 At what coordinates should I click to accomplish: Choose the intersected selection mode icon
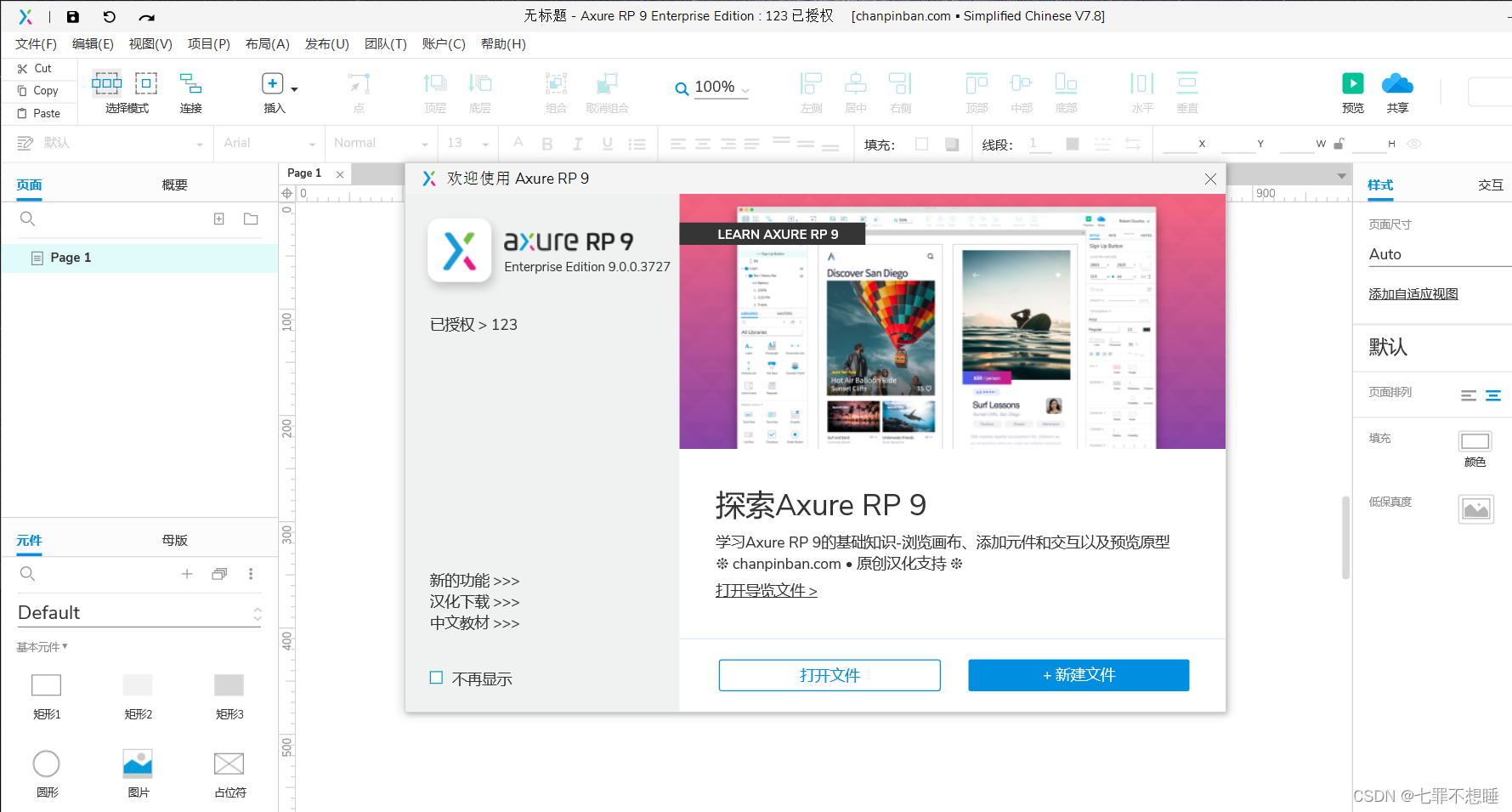[106, 82]
